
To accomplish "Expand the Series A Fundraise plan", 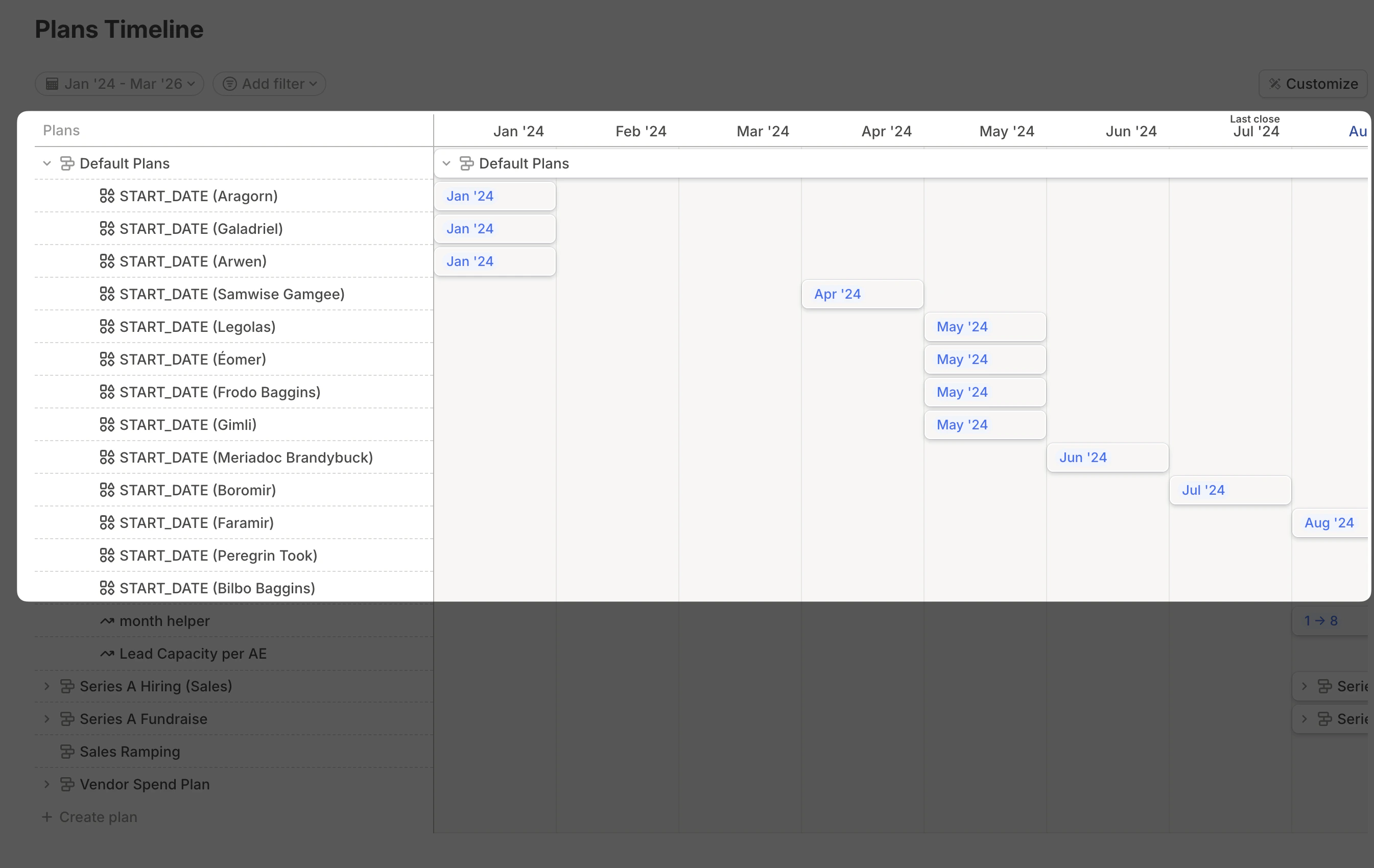I will [x=46, y=718].
